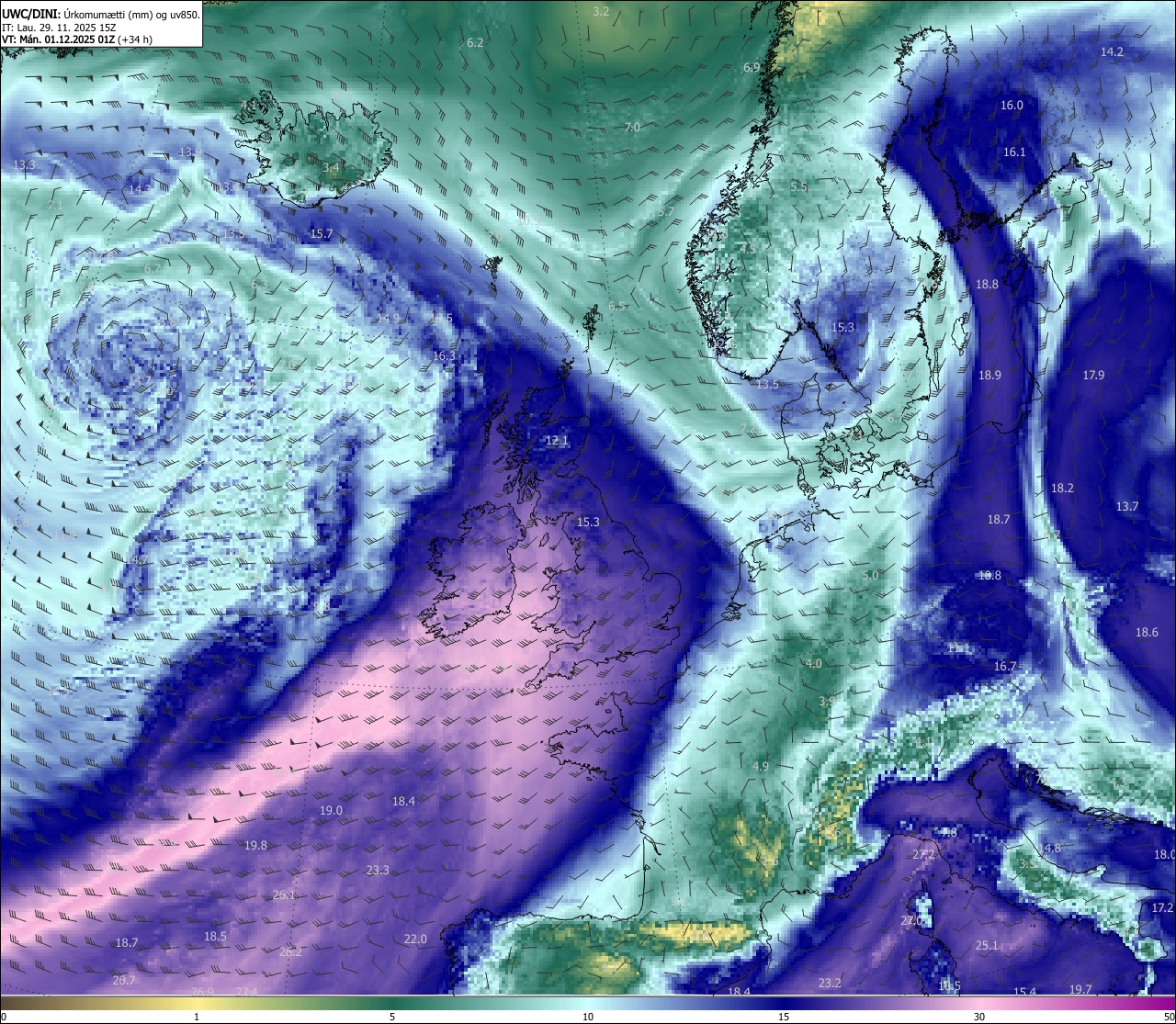Click the 5.7 value west of Norway
The height and width of the screenshot is (1024, 1176).
click(x=666, y=212)
